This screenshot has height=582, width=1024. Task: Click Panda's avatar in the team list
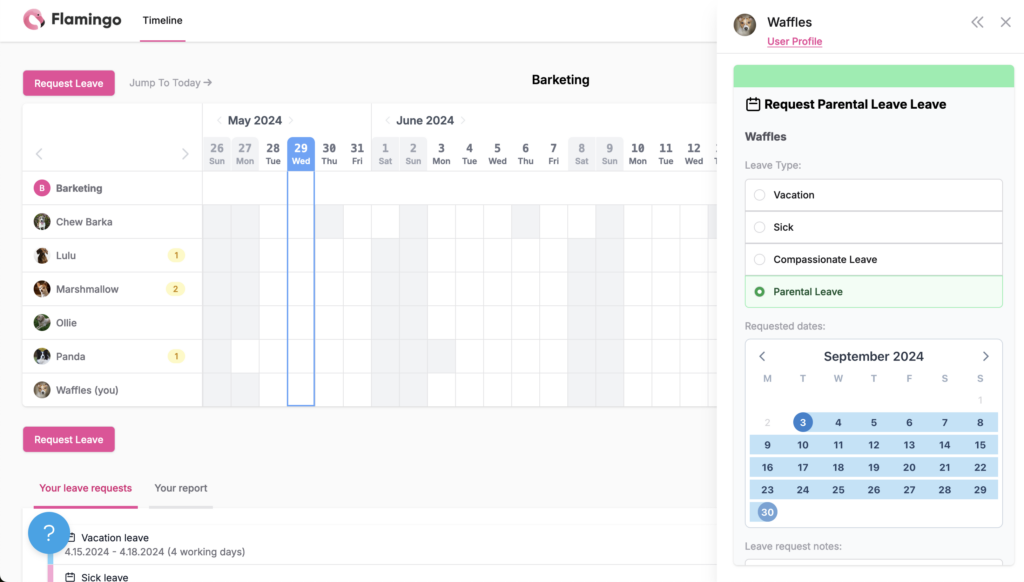pos(42,356)
